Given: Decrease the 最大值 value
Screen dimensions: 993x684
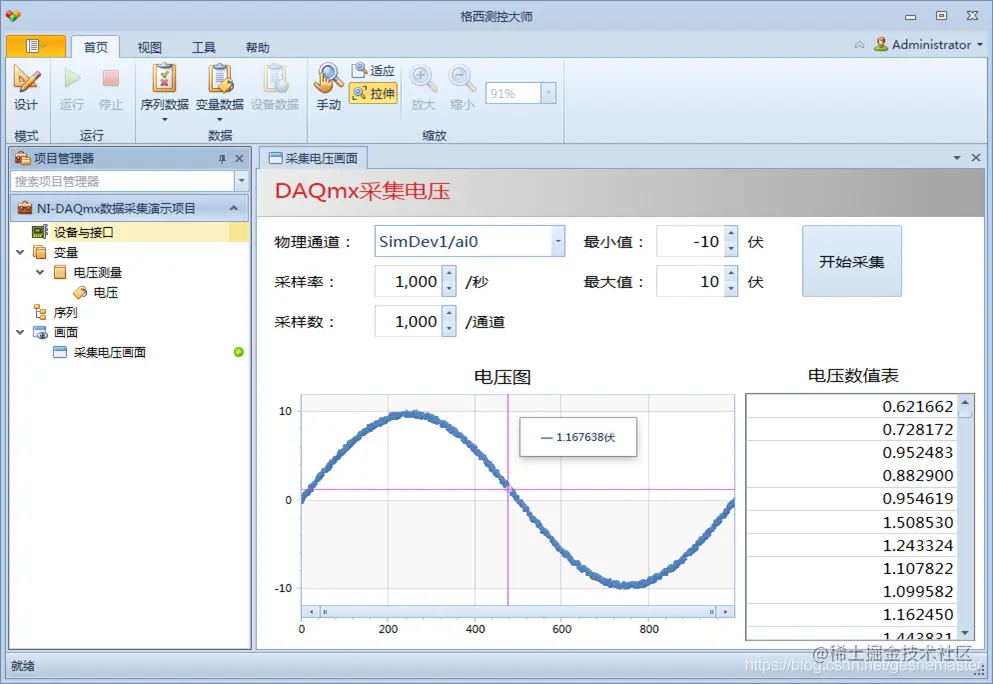Looking at the screenshot, I should (731, 289).
